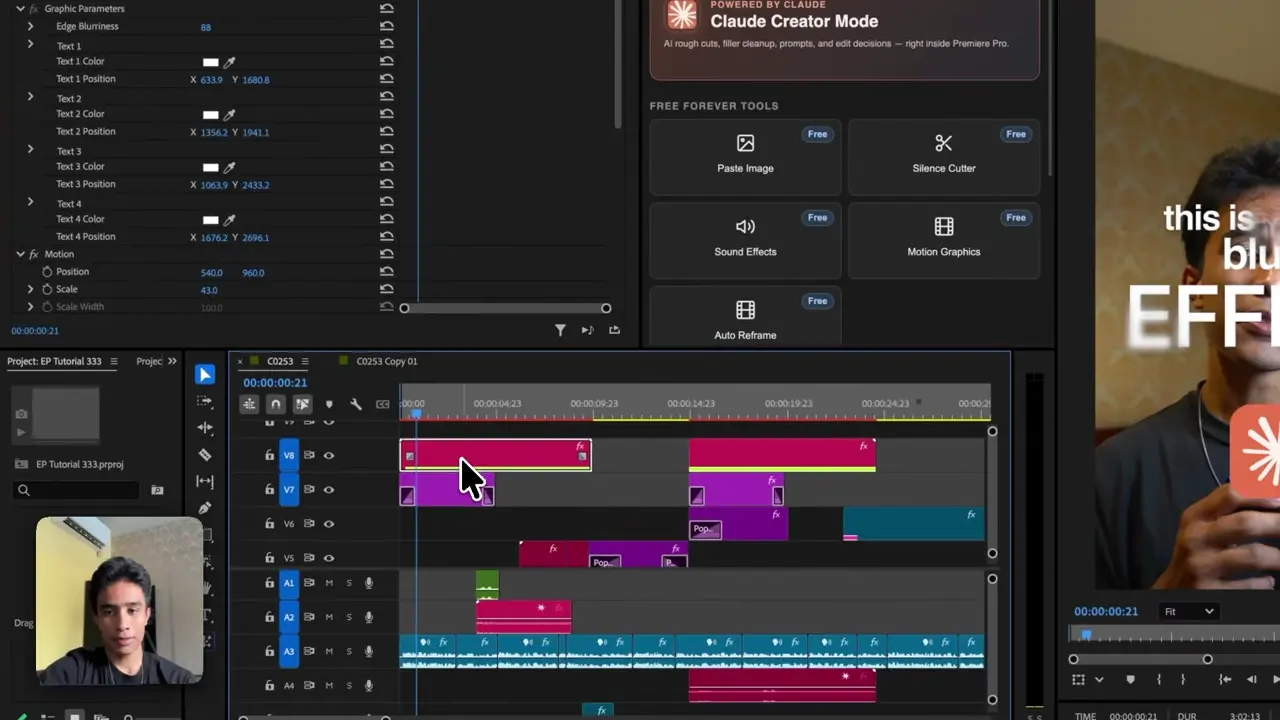Viewport: 1280px width, 720px height.
Task: Toggle lock on track V8
Action: click(269, 456)
